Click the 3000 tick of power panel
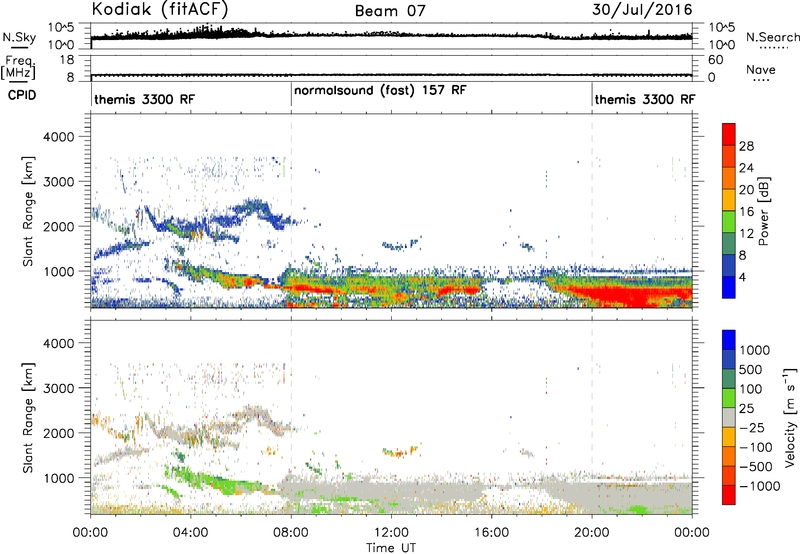Screen dimensions: 800x554 58,182
